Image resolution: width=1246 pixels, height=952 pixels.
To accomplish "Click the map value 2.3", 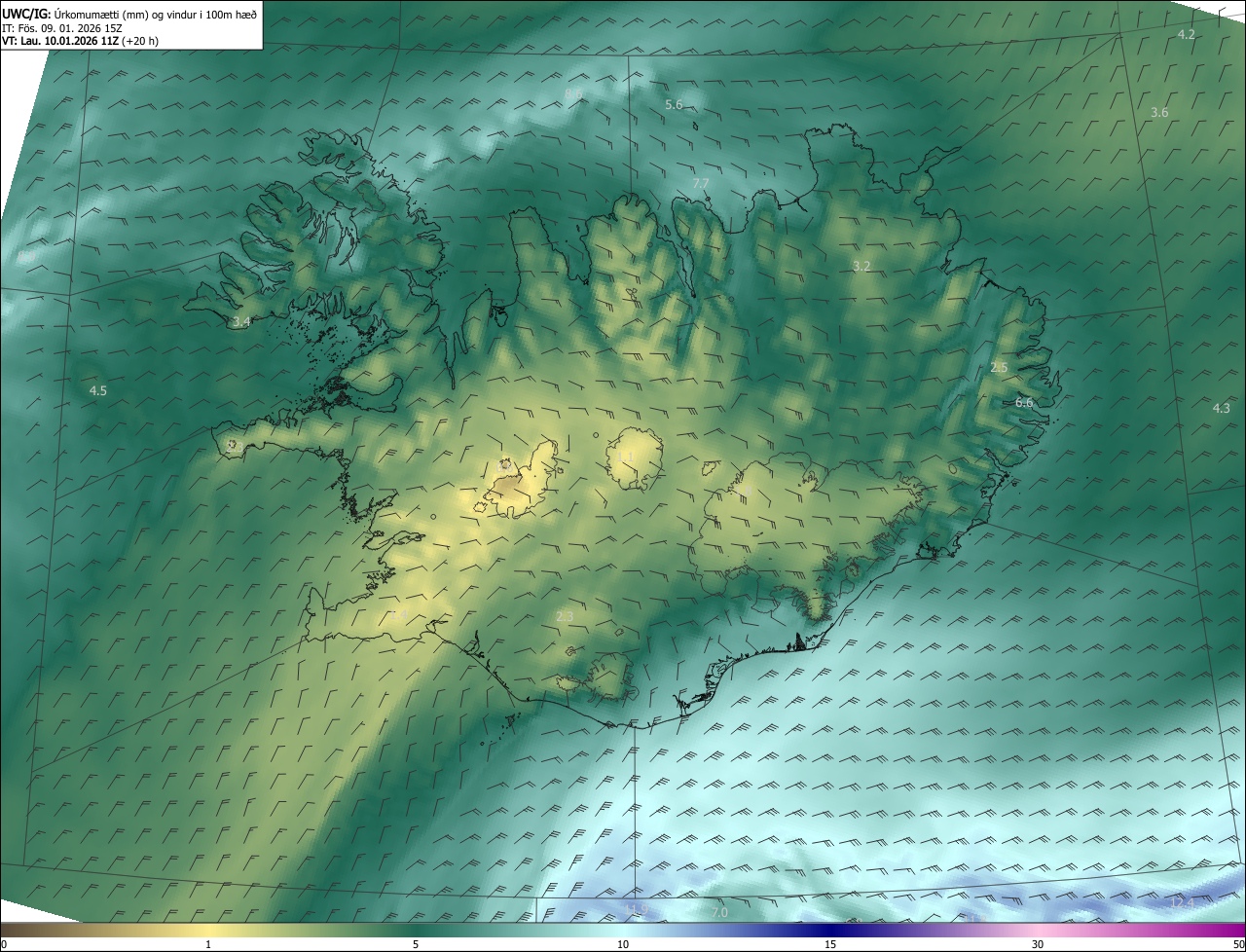I will [565, 616].
